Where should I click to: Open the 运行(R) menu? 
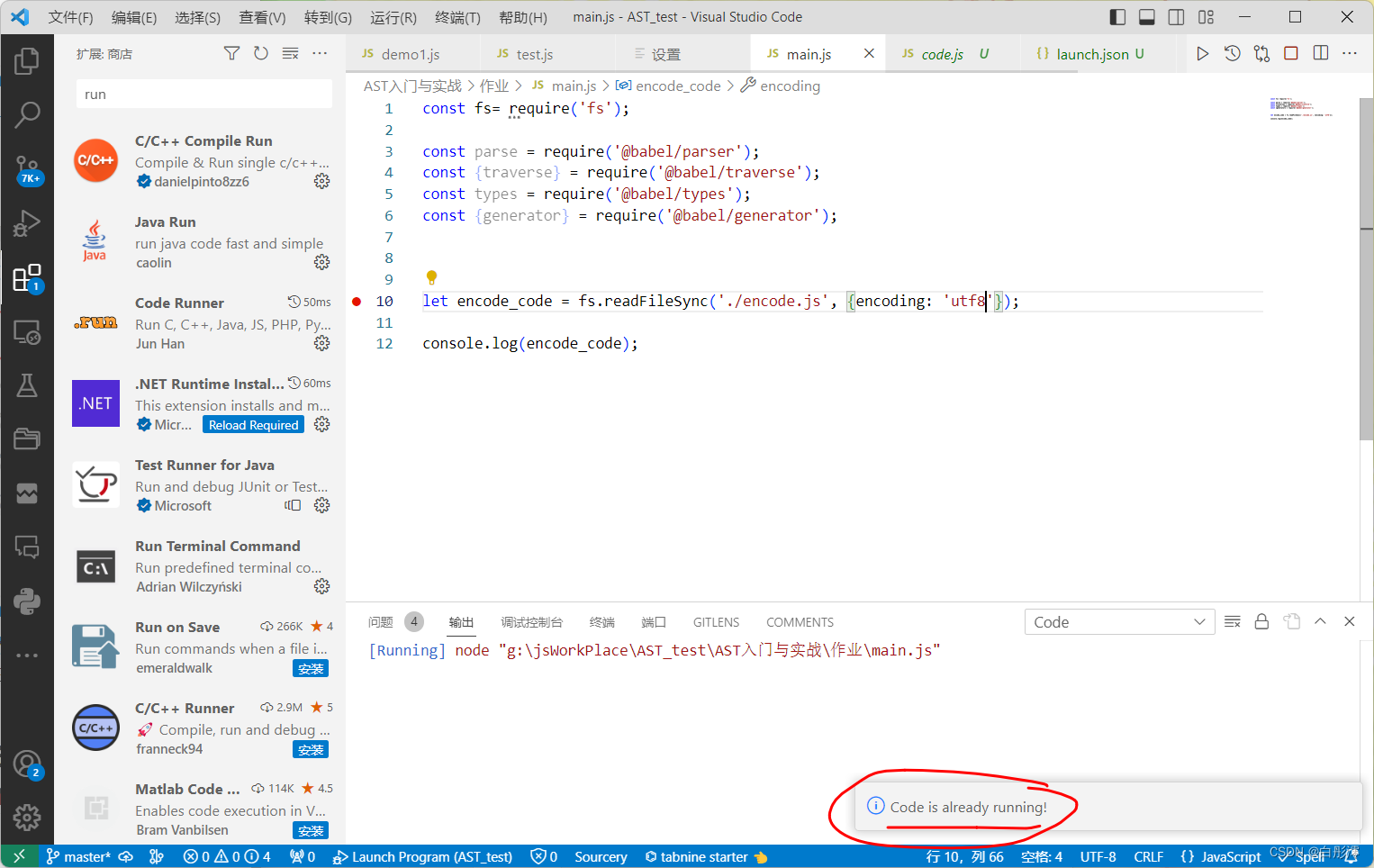pyautogui.click(x=393, y=17)
